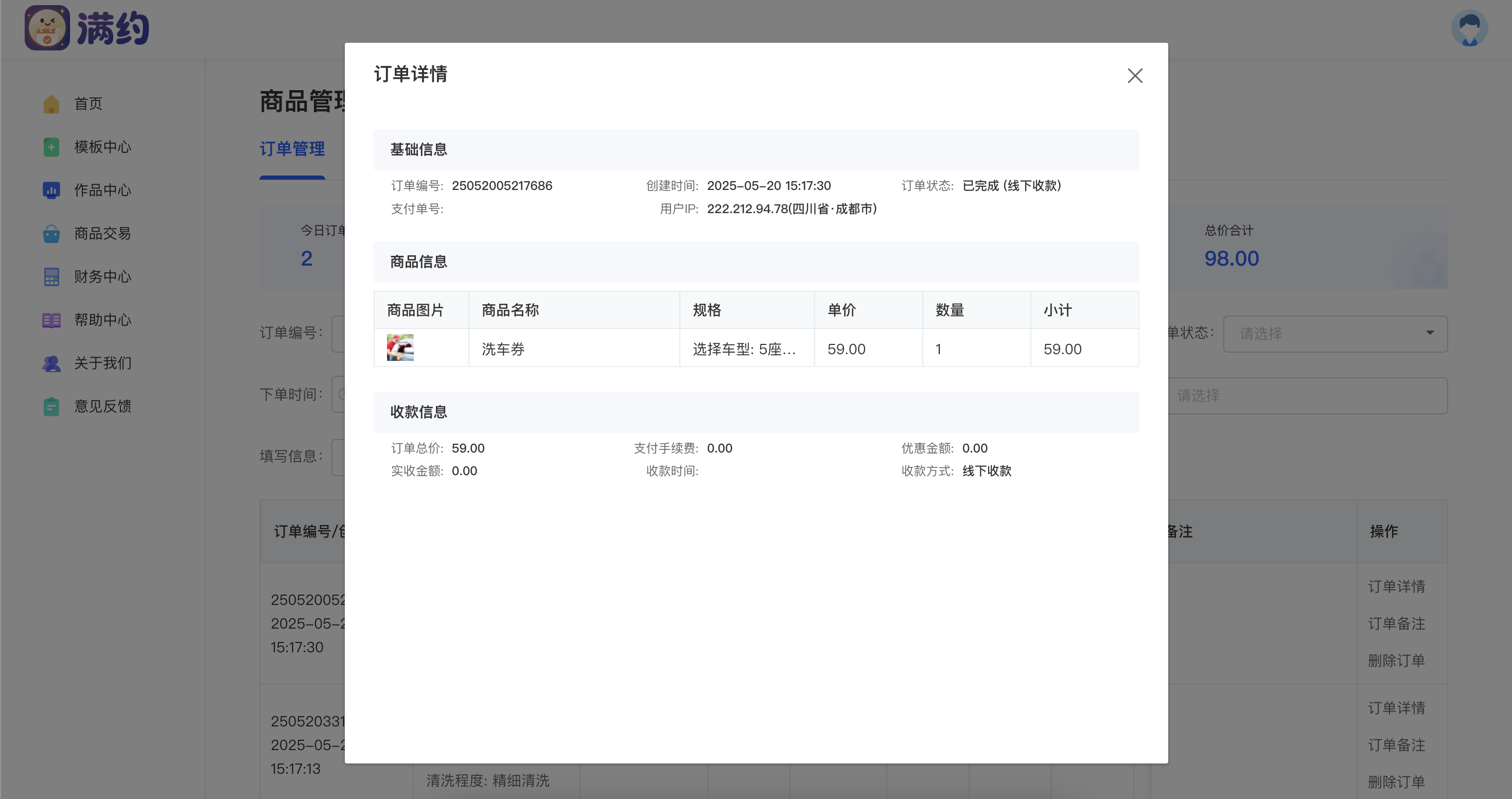Click the car wash product thumbnail
Screen dimensions: 1512x799
[x=400, y=348]
